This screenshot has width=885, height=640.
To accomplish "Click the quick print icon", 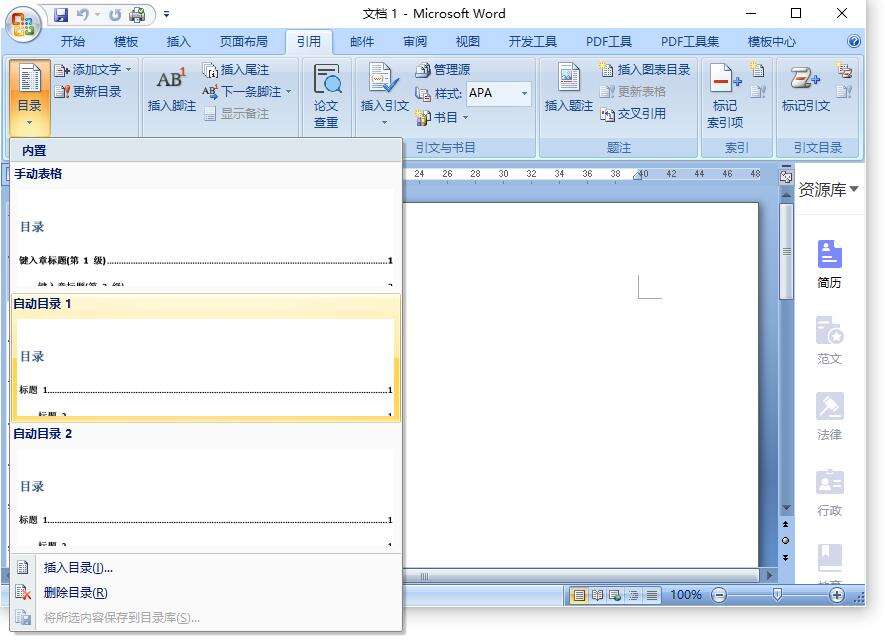I will click(137, 15).
